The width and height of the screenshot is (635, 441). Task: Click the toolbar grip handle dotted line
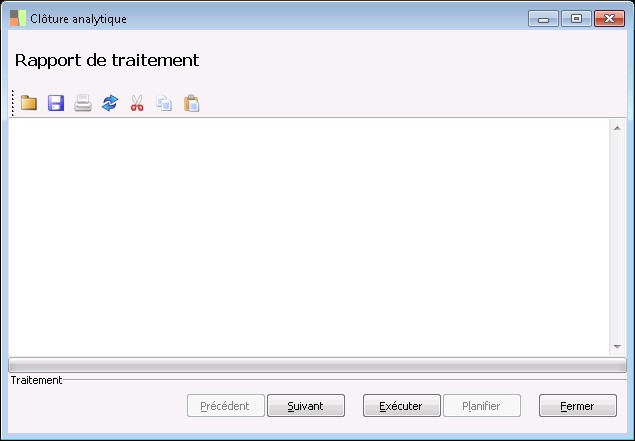13,103
